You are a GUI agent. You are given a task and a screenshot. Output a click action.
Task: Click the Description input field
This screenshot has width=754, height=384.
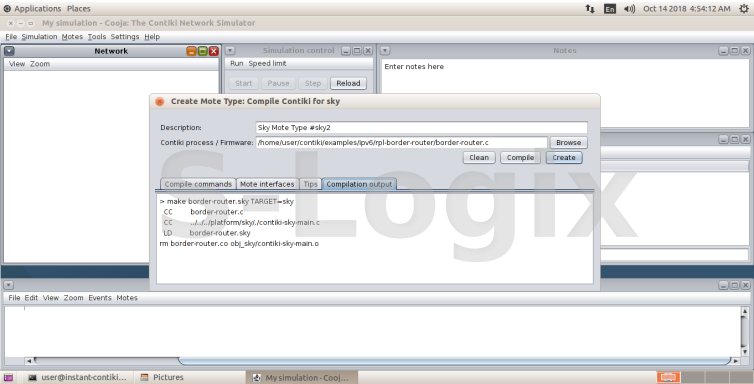tap(421, 127)
